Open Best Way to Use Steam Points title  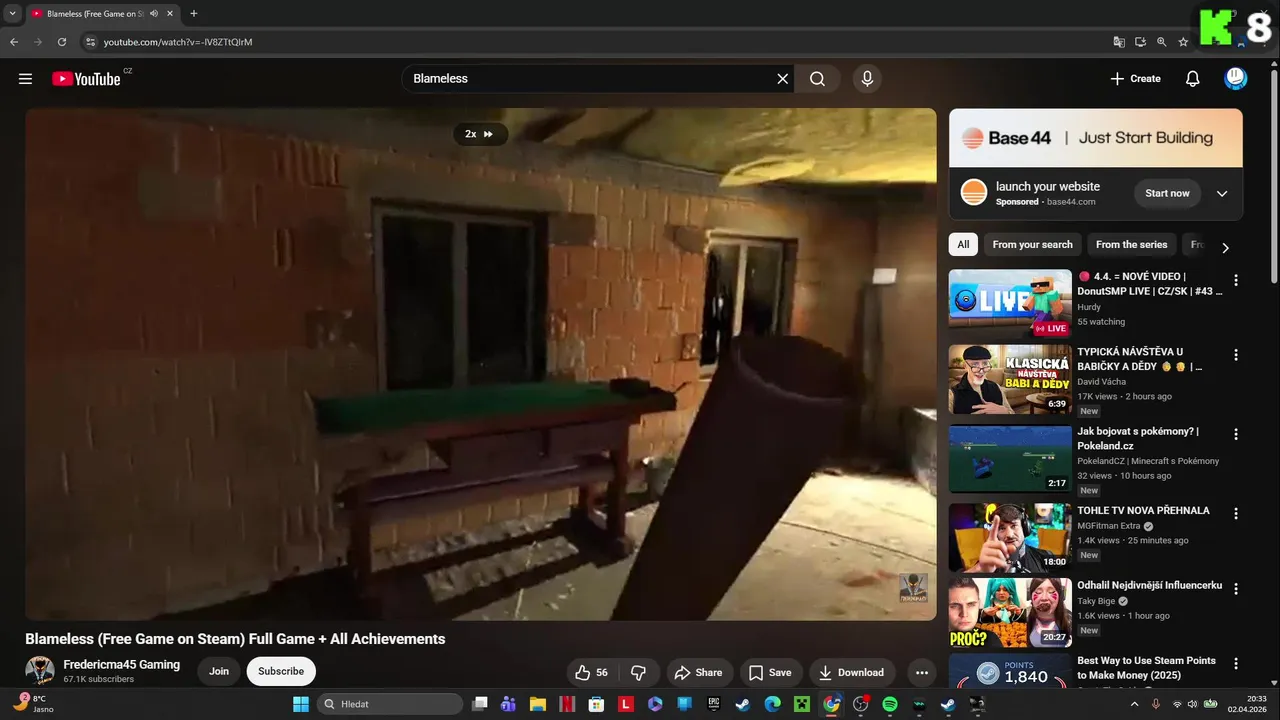(1147, 668)
